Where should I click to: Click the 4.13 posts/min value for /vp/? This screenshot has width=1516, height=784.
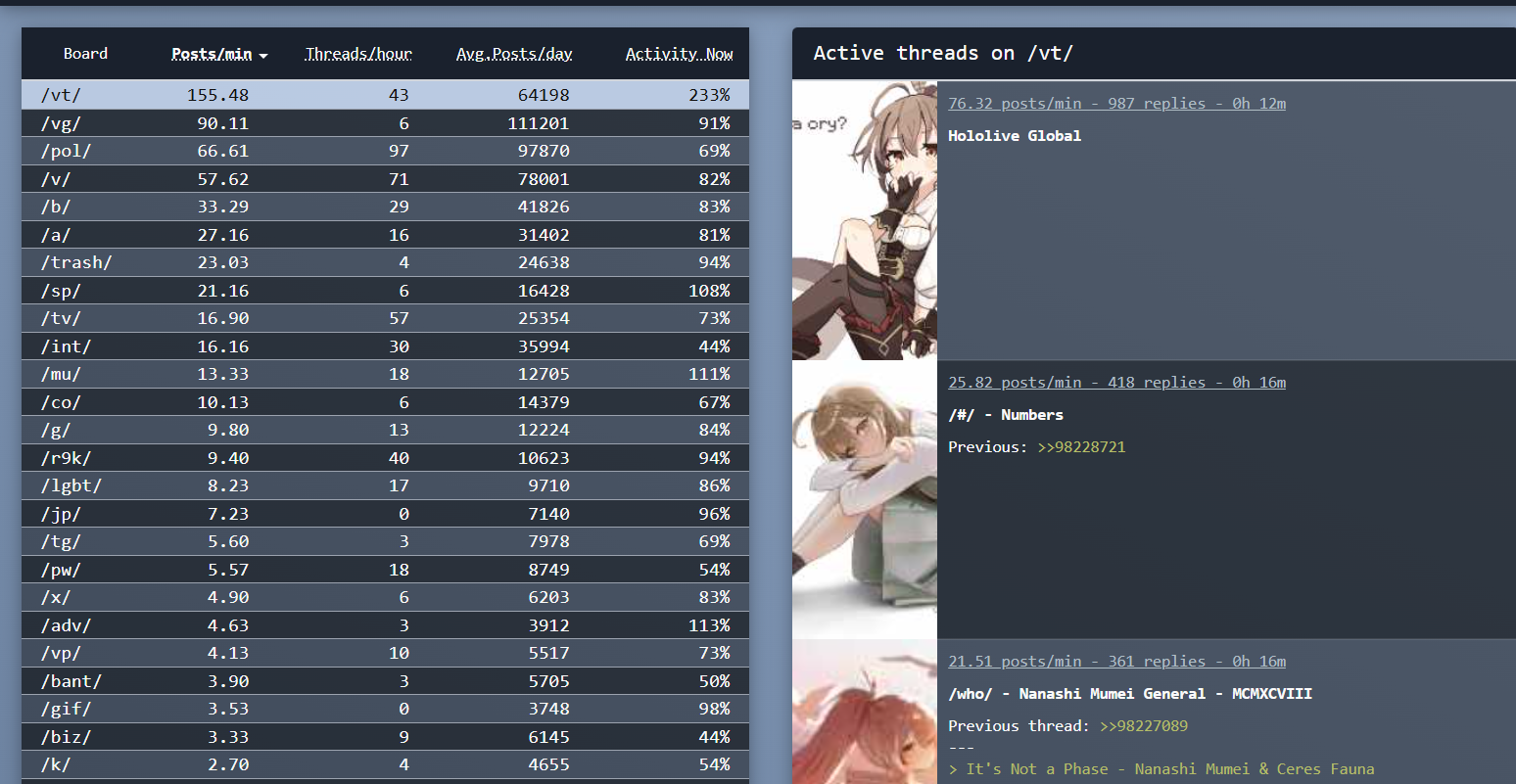pyautogui.click(x=228, y=653)
